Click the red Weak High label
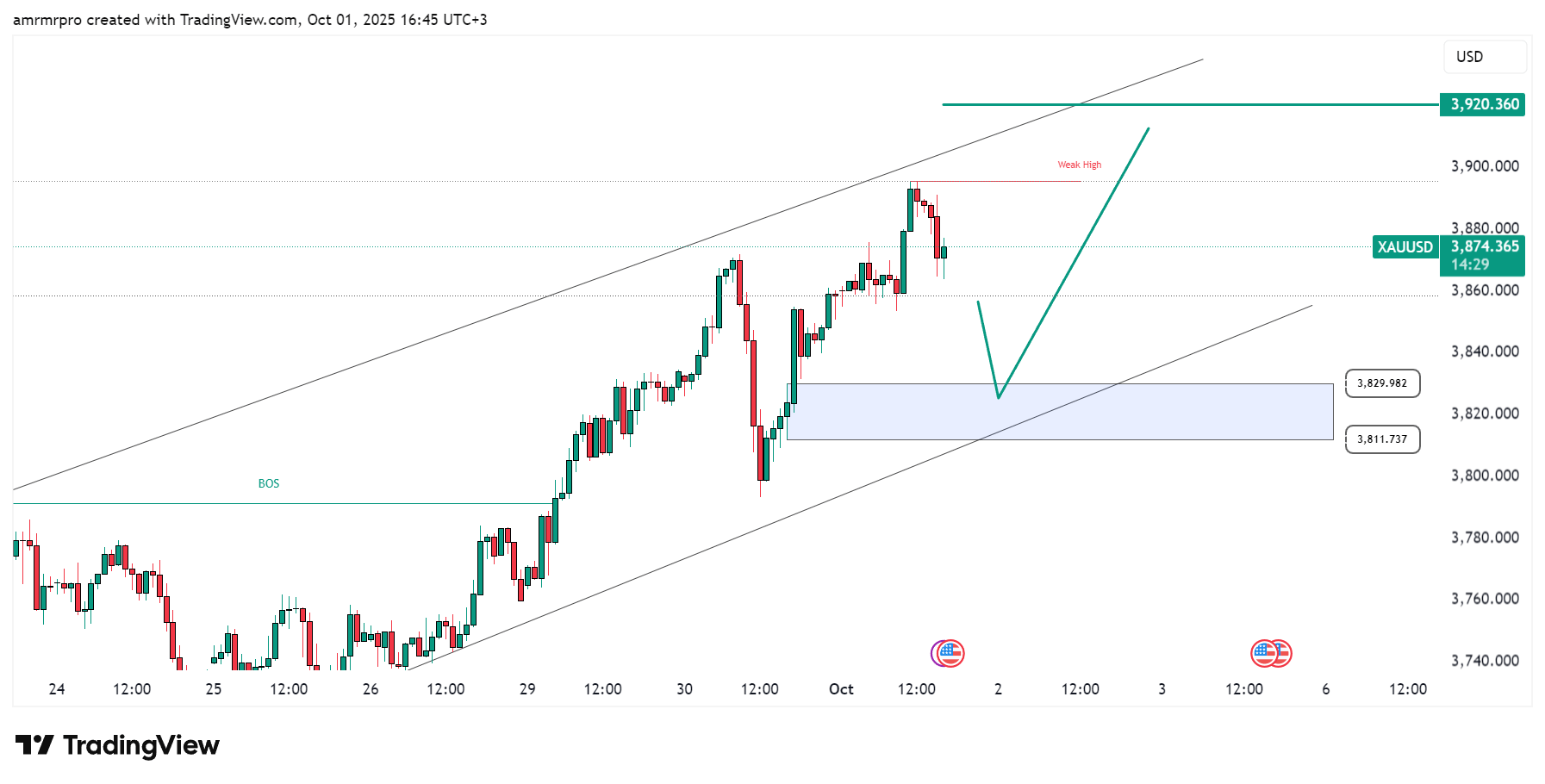Viewport: 1545px width, 784px height. pos(1079,165)
